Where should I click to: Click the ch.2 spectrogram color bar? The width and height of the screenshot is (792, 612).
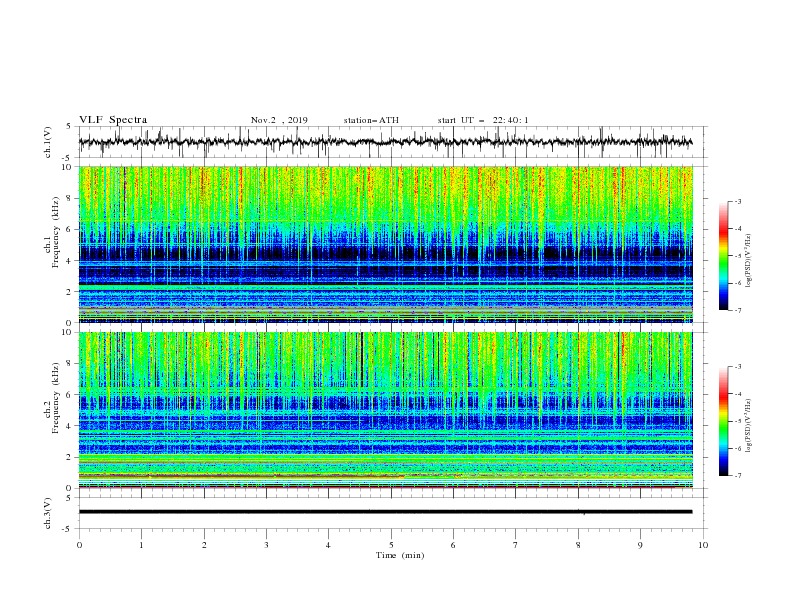[x=723, y=421]
